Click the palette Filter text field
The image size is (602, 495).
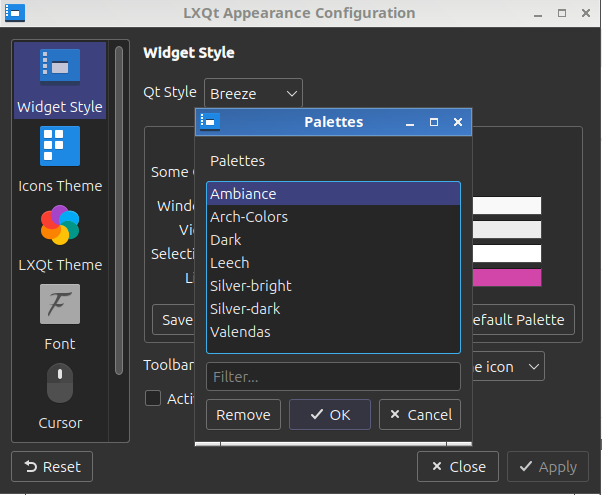[x=332, y=377]
